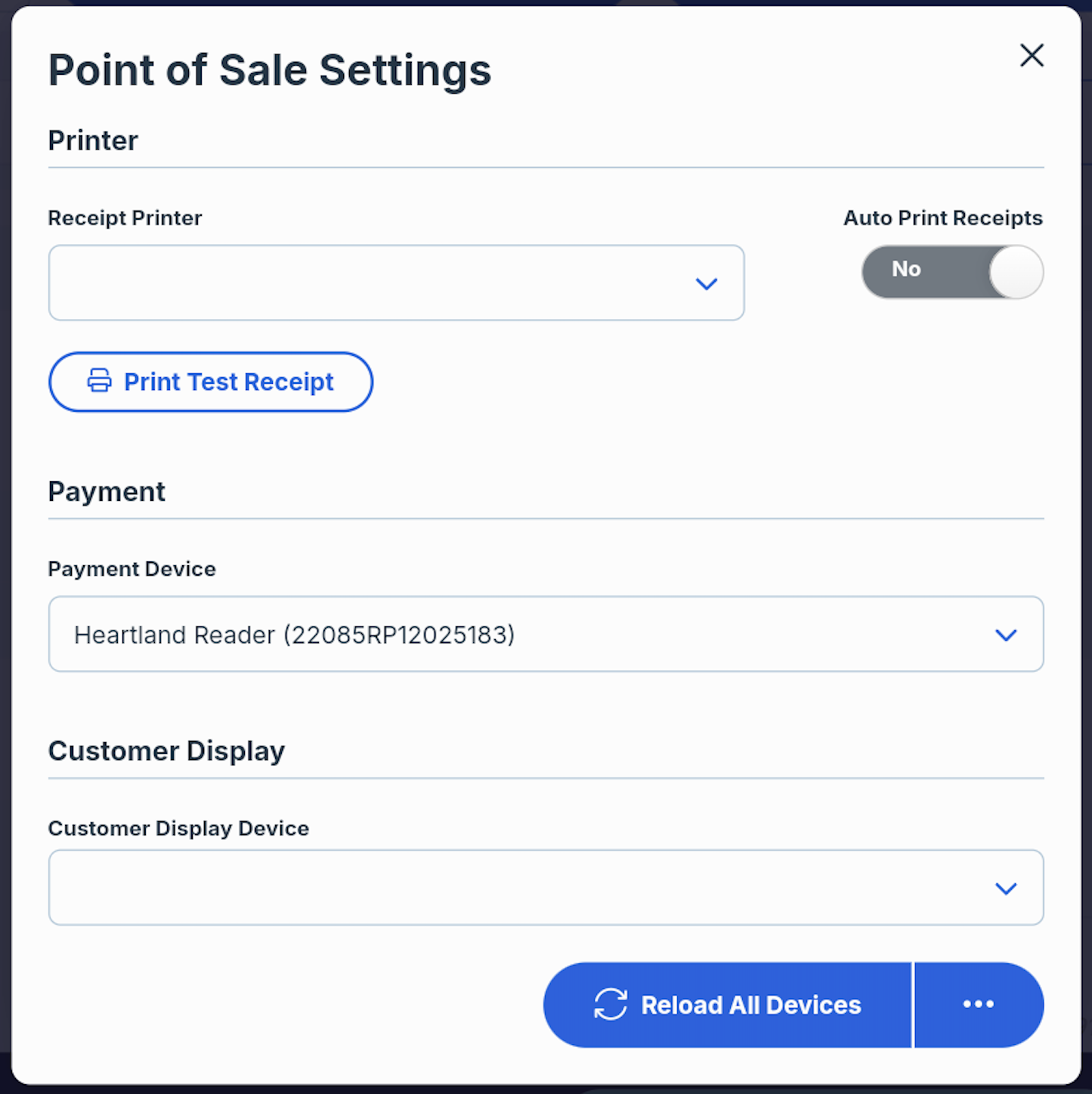
Task: Click Reload All Devices button
Action: 727,1004
